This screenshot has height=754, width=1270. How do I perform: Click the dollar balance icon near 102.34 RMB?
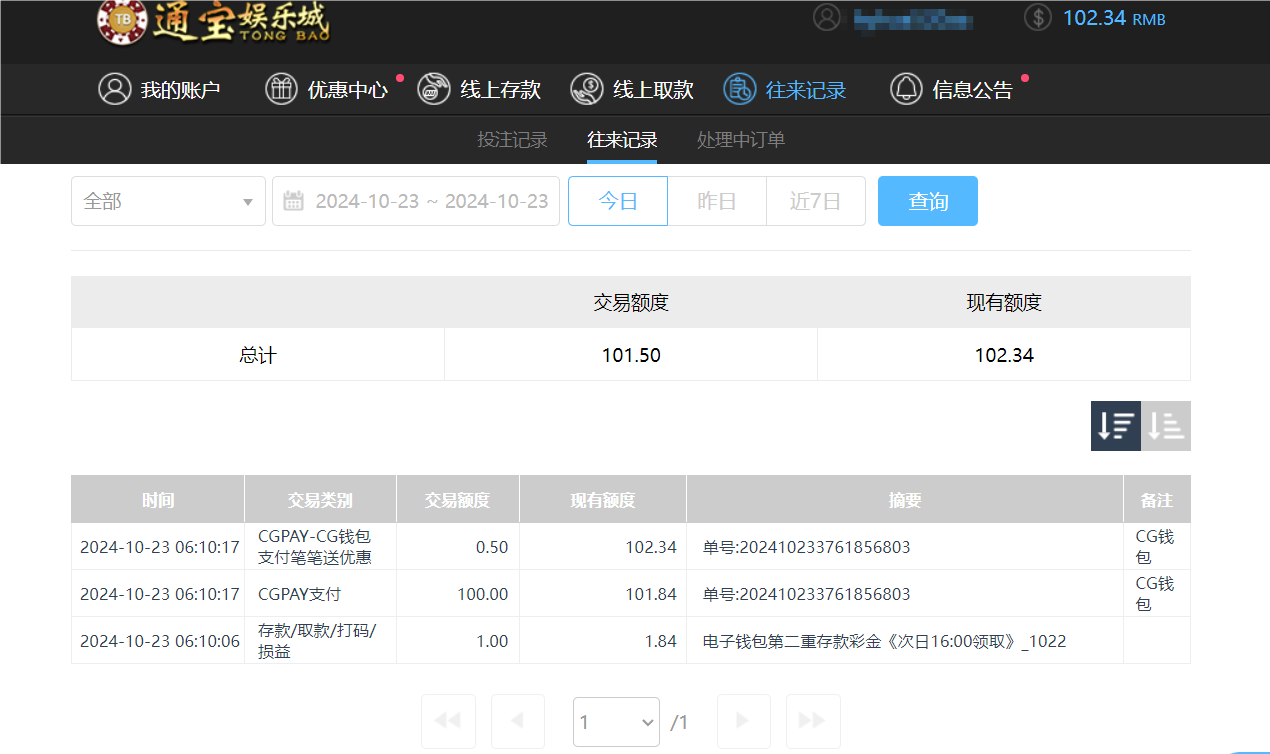click(1037, 18)
